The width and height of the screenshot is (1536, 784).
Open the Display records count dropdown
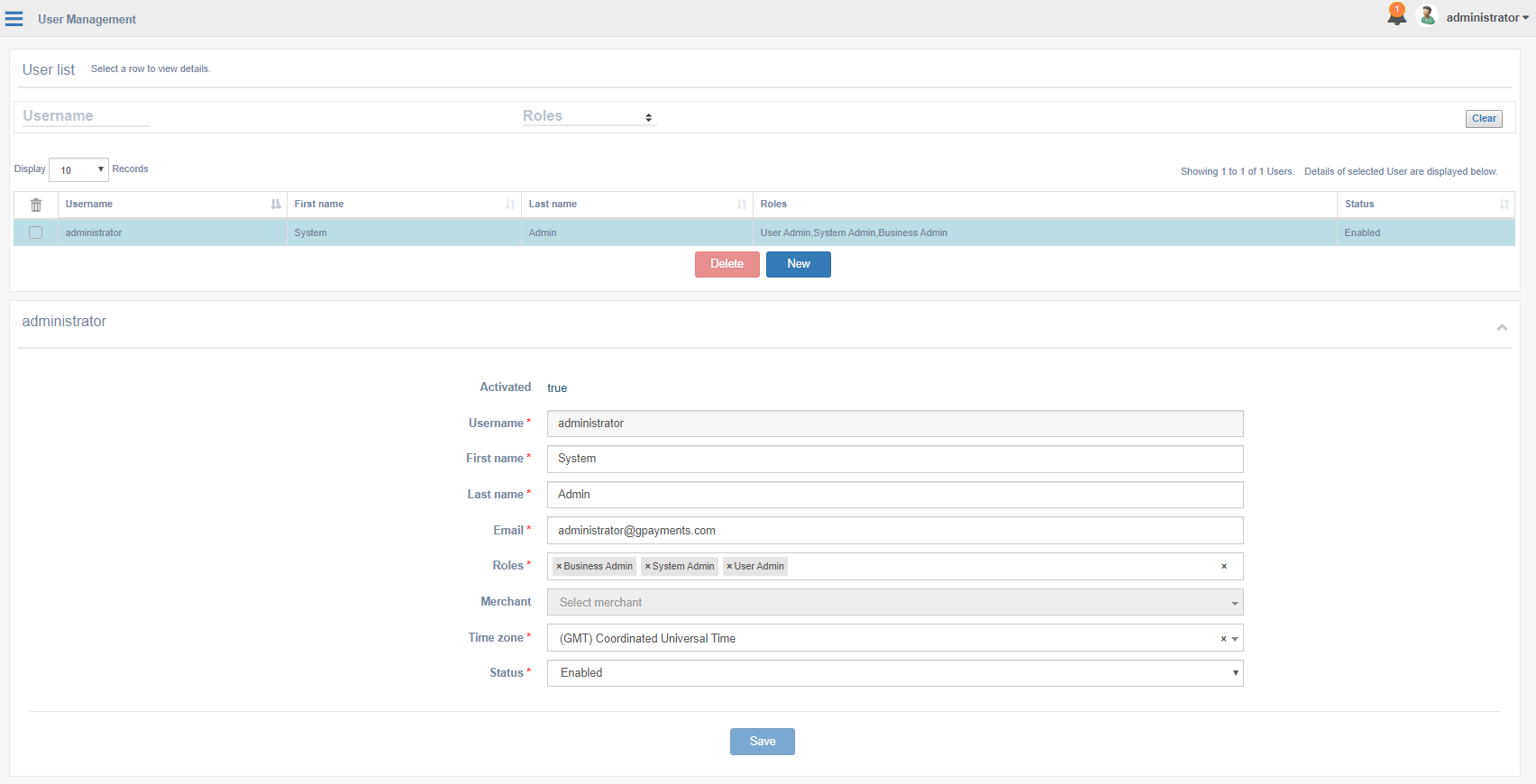coord(78,169)
